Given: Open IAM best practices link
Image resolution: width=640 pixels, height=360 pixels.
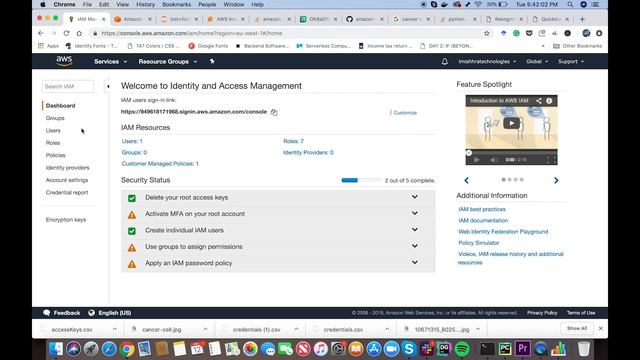Looking at the screenshot, I should coord(482,209).
